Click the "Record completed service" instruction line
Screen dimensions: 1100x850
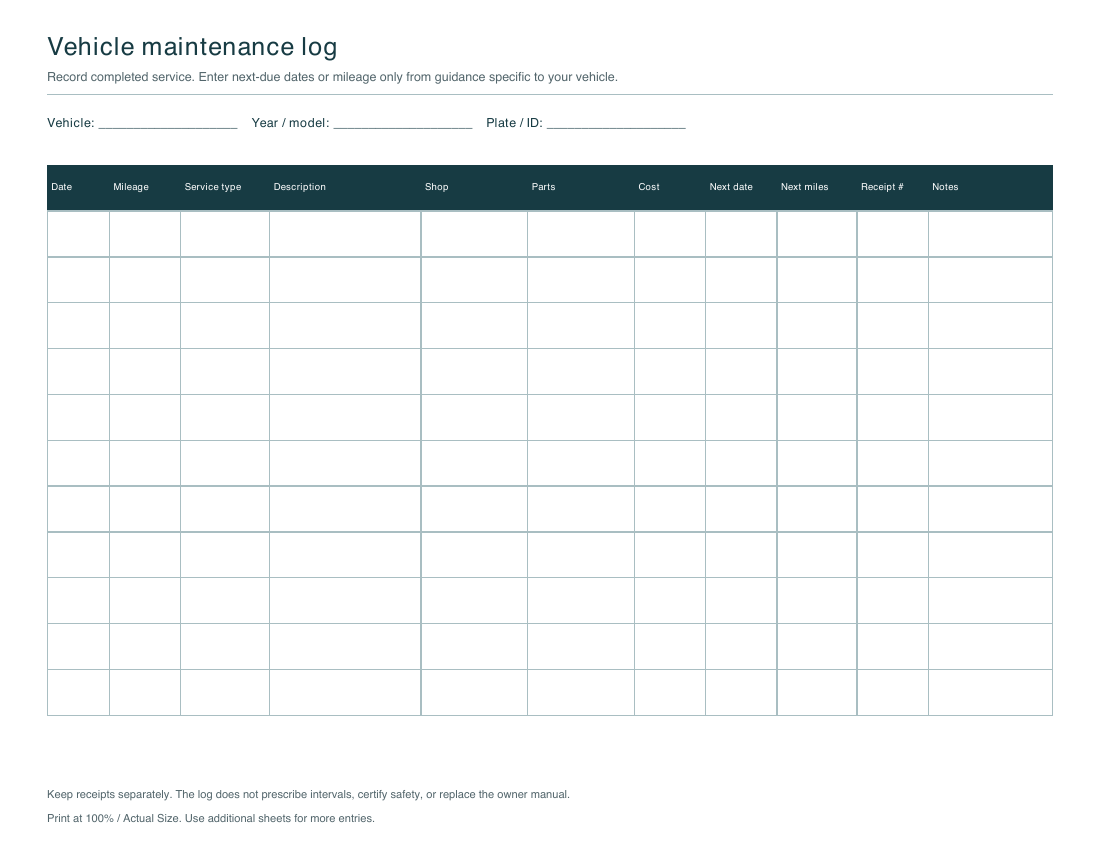pyautogui.click(x=333, y=77)
